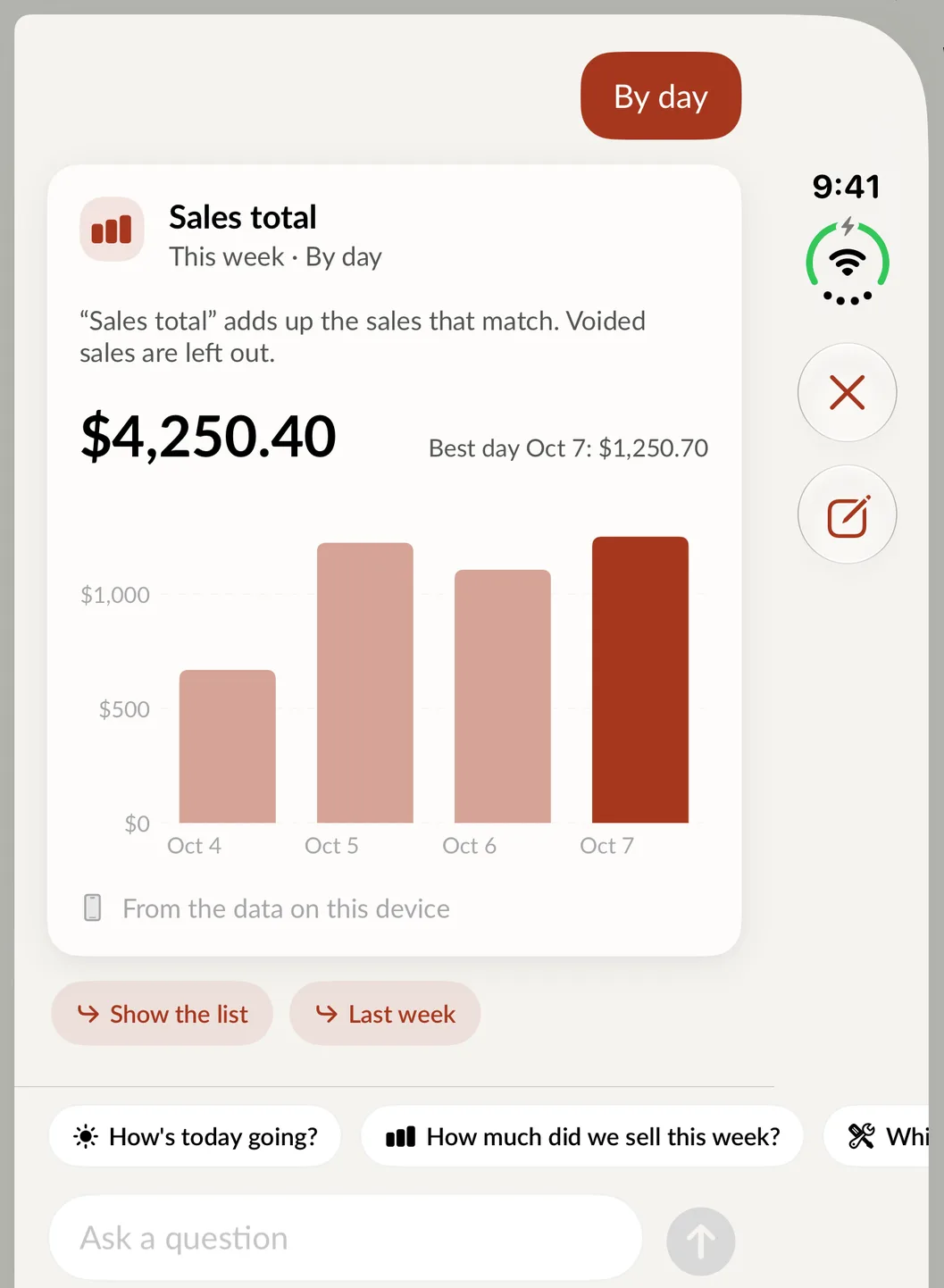
Task: Tap the By day message bubble
Action: [661, 96]
